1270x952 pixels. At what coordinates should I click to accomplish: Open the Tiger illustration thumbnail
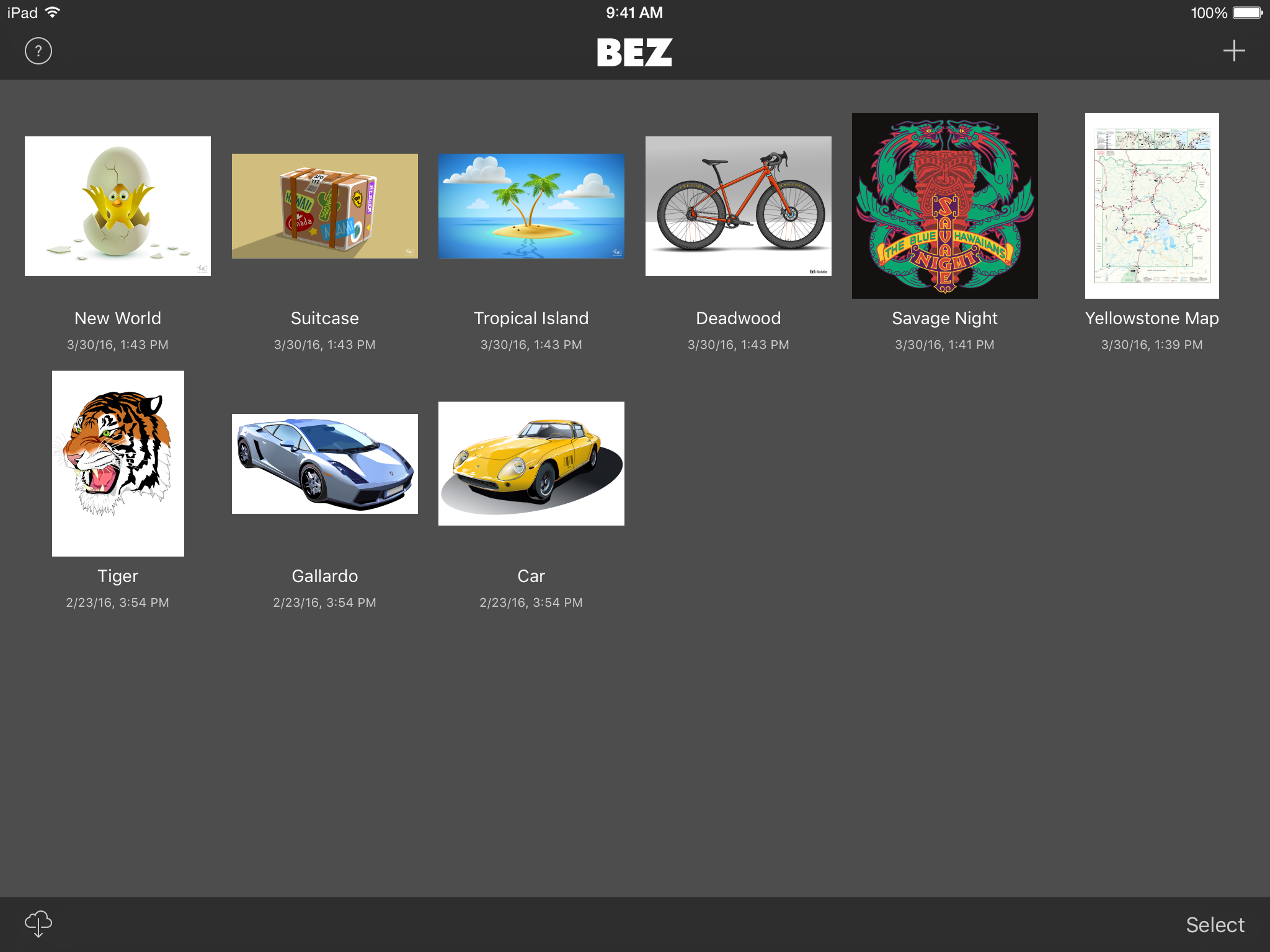click(118, 464)
